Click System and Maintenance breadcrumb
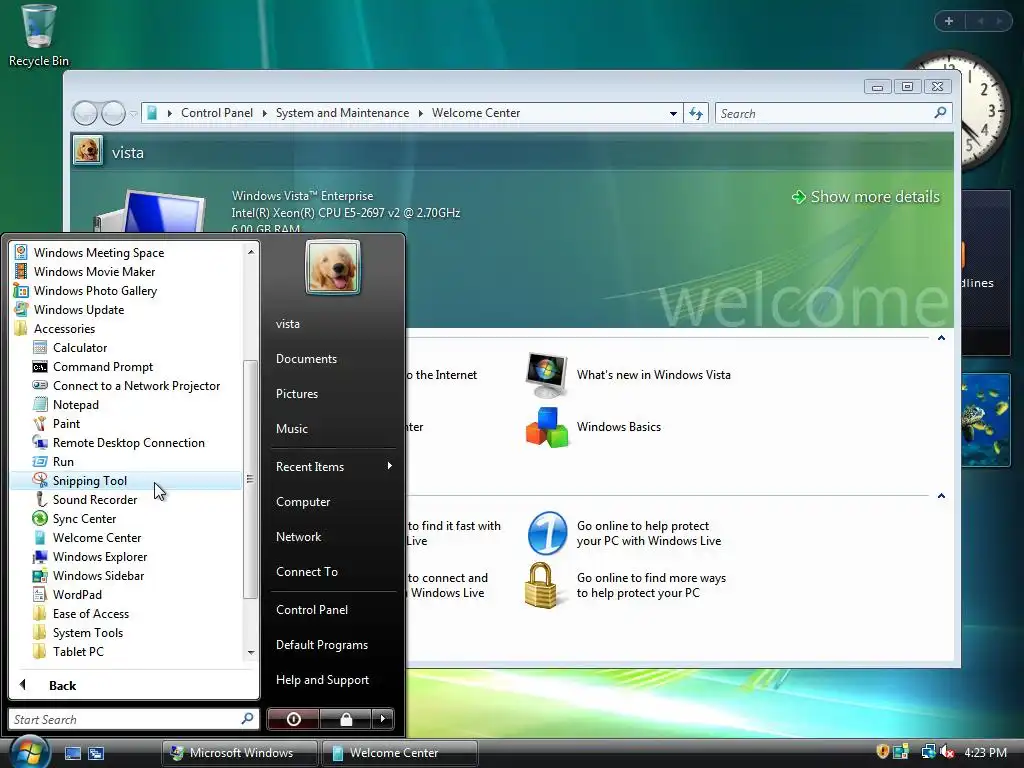This screenshot has width=1024, height=768. point(342,113)
